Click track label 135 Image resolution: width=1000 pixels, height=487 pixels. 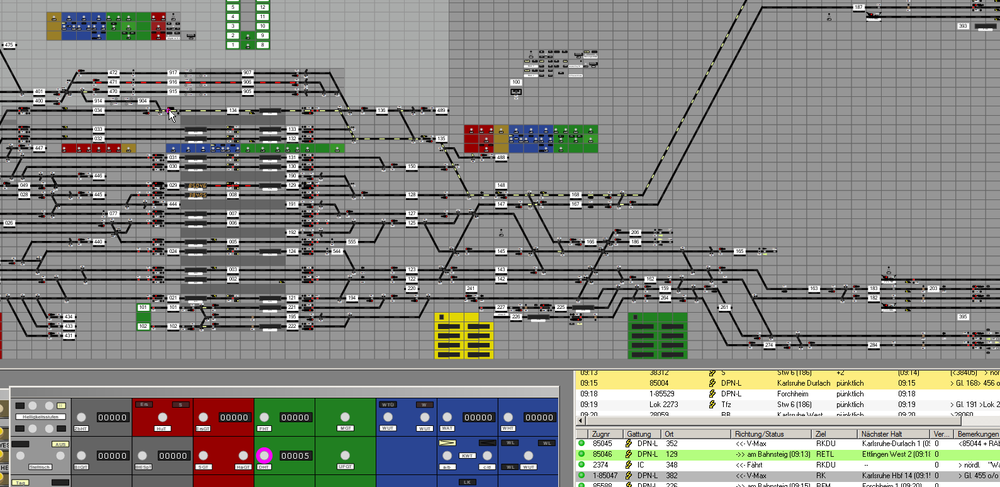(441, 138)
